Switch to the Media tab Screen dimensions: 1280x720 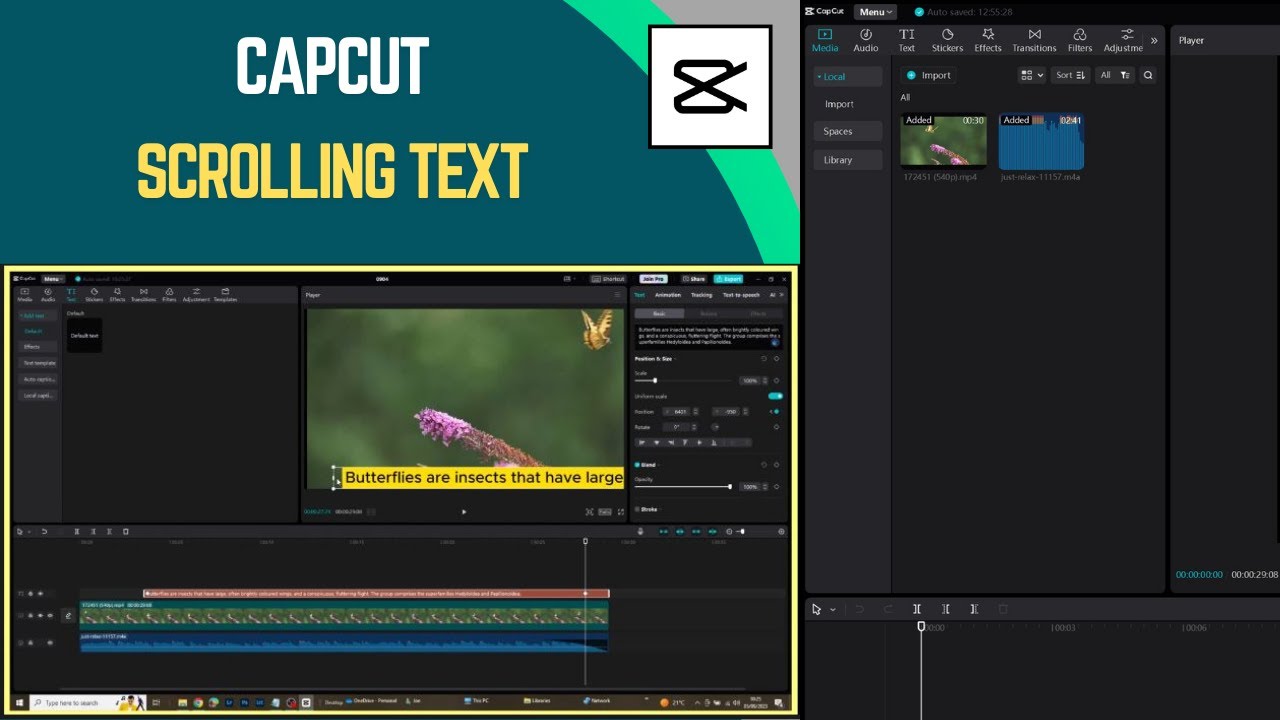click(x=825, y=40)
